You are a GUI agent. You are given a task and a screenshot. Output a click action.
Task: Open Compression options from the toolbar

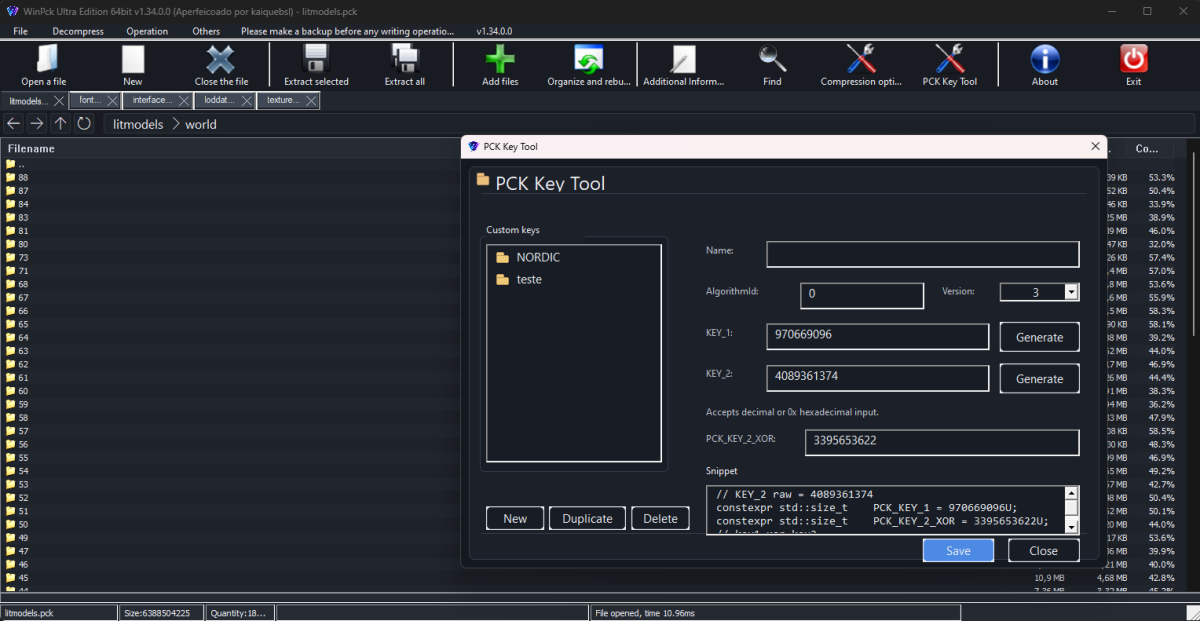click(861, 60)
